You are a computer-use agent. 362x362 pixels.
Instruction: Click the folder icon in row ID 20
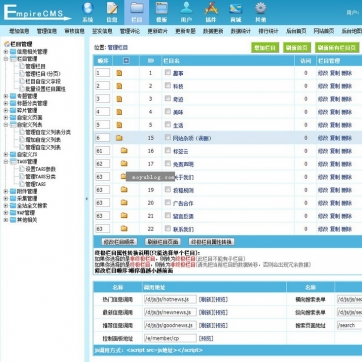pos(124,203)
